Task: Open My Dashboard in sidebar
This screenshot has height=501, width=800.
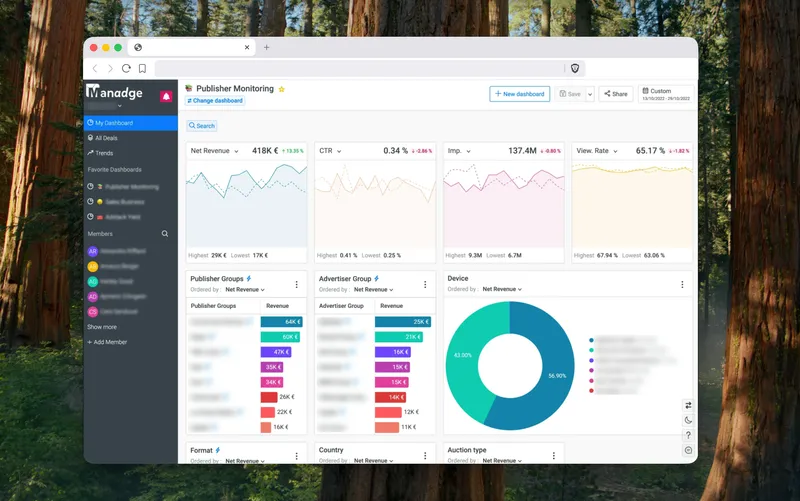Action: [131, 123]
